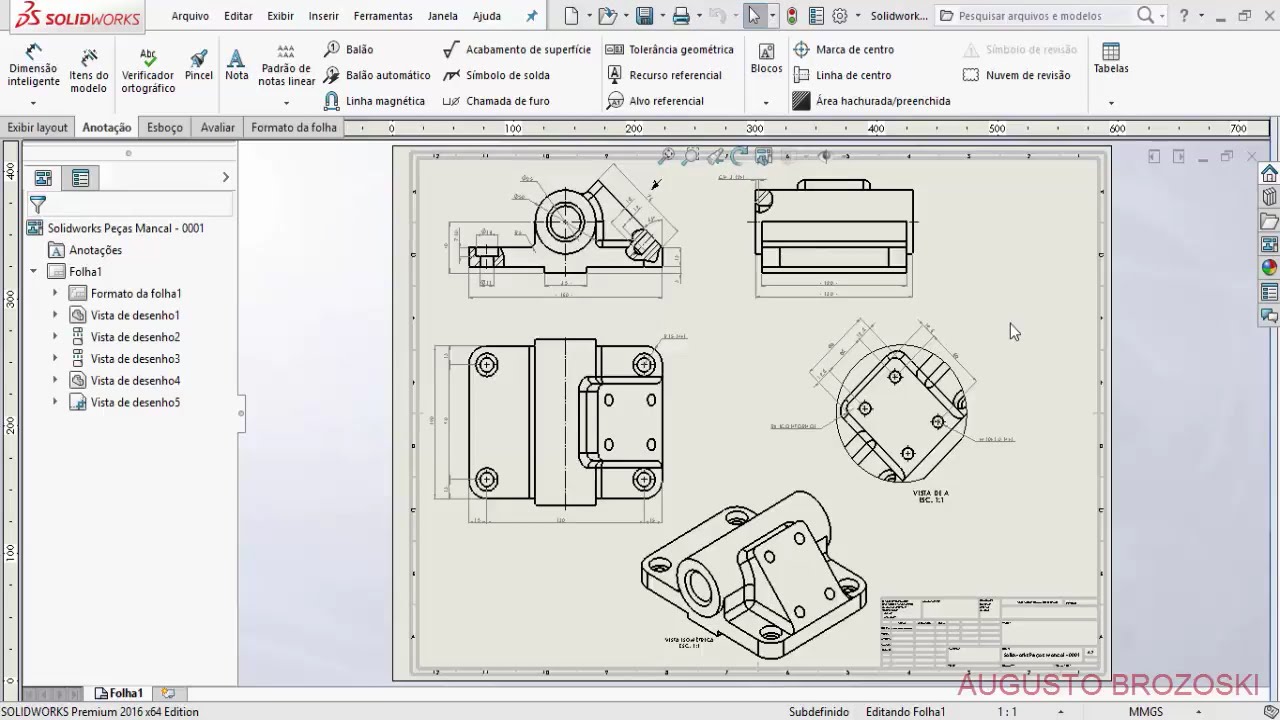Screen dimensions: 1280x720
Task: Insert a Nota annotation
Action: click(x=236, y=65)
